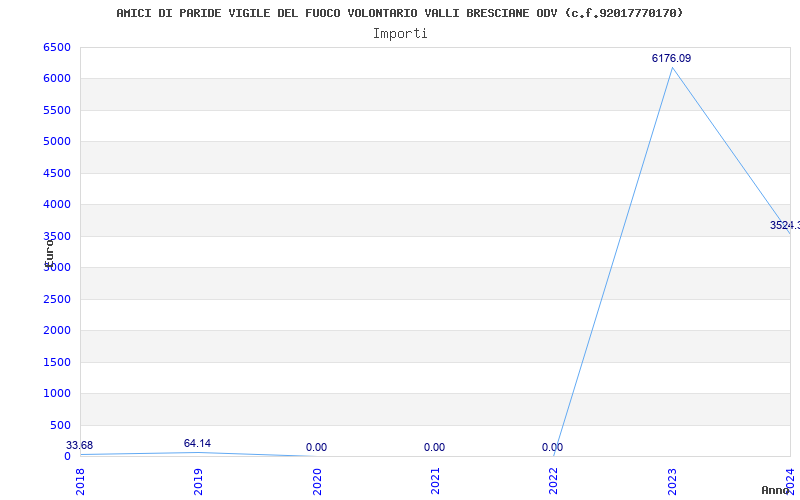Viewport: 800px width, 500px height.
Task: Click the 3524 data label near 2024
Action: click(x=785, y=225)
